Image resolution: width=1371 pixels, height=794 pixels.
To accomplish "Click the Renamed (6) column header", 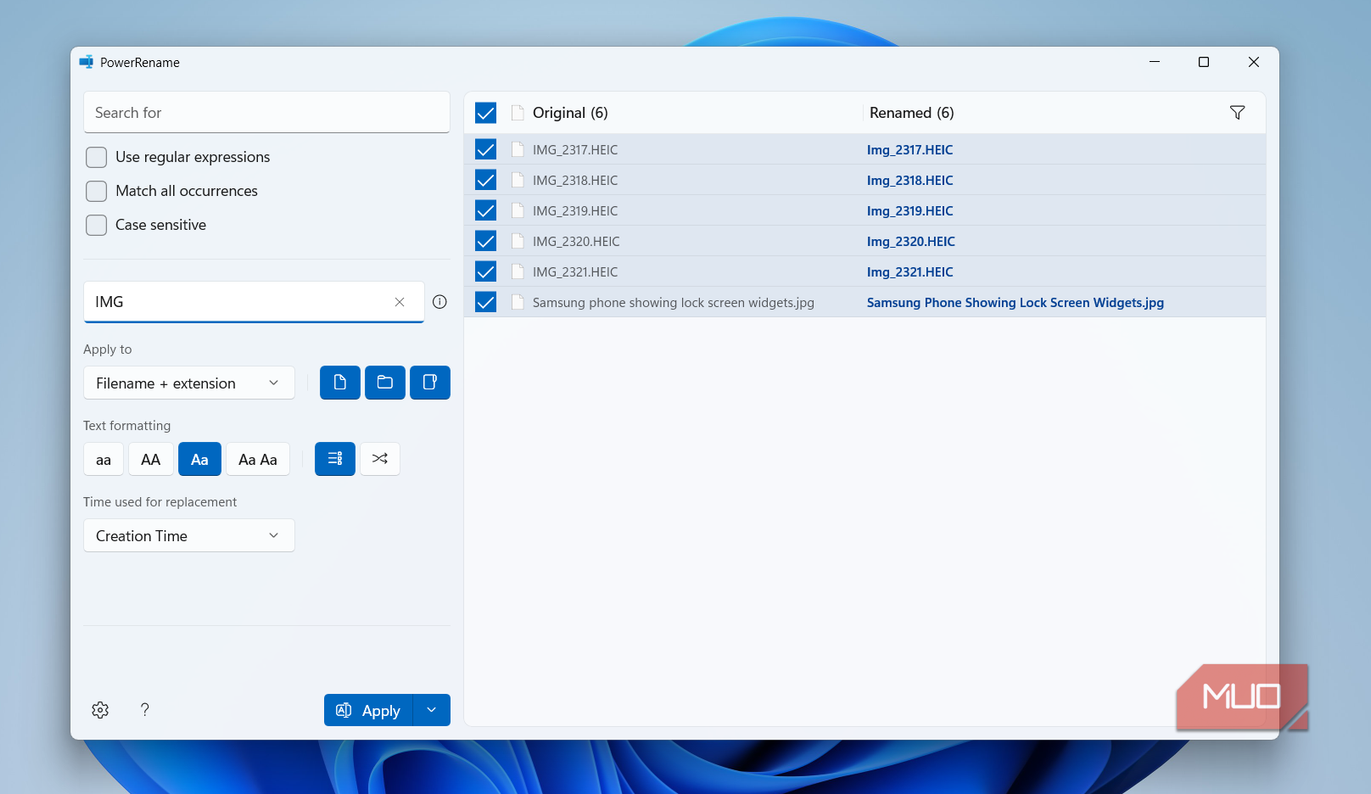I will (x=912, y=113).
